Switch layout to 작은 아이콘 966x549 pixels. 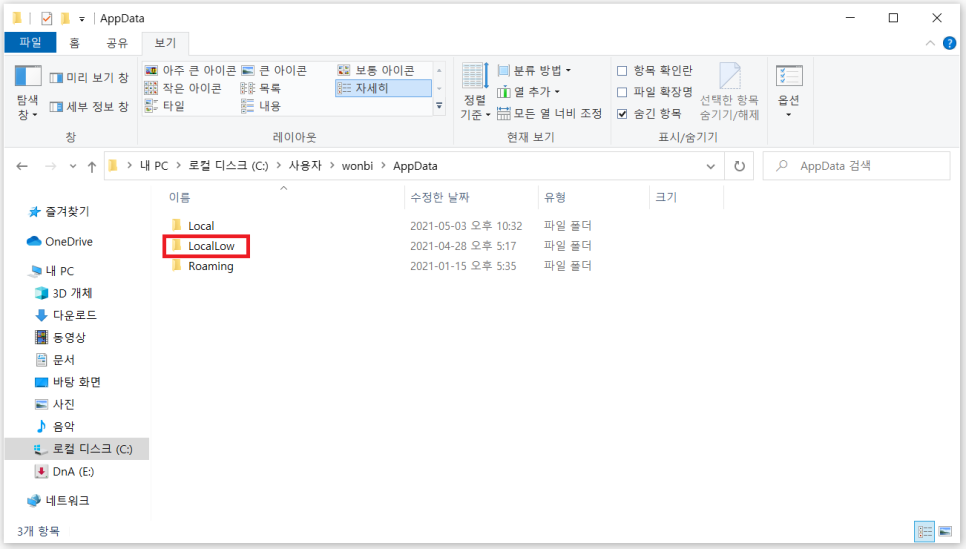coord(183,88)
